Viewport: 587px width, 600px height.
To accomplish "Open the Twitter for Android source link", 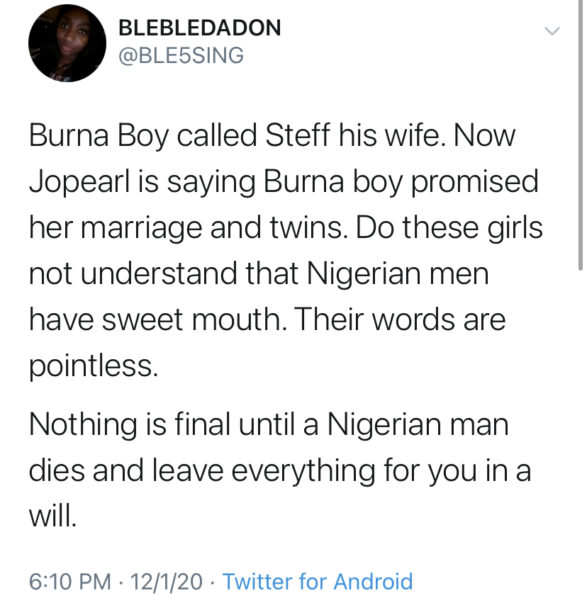I will 318,581.
